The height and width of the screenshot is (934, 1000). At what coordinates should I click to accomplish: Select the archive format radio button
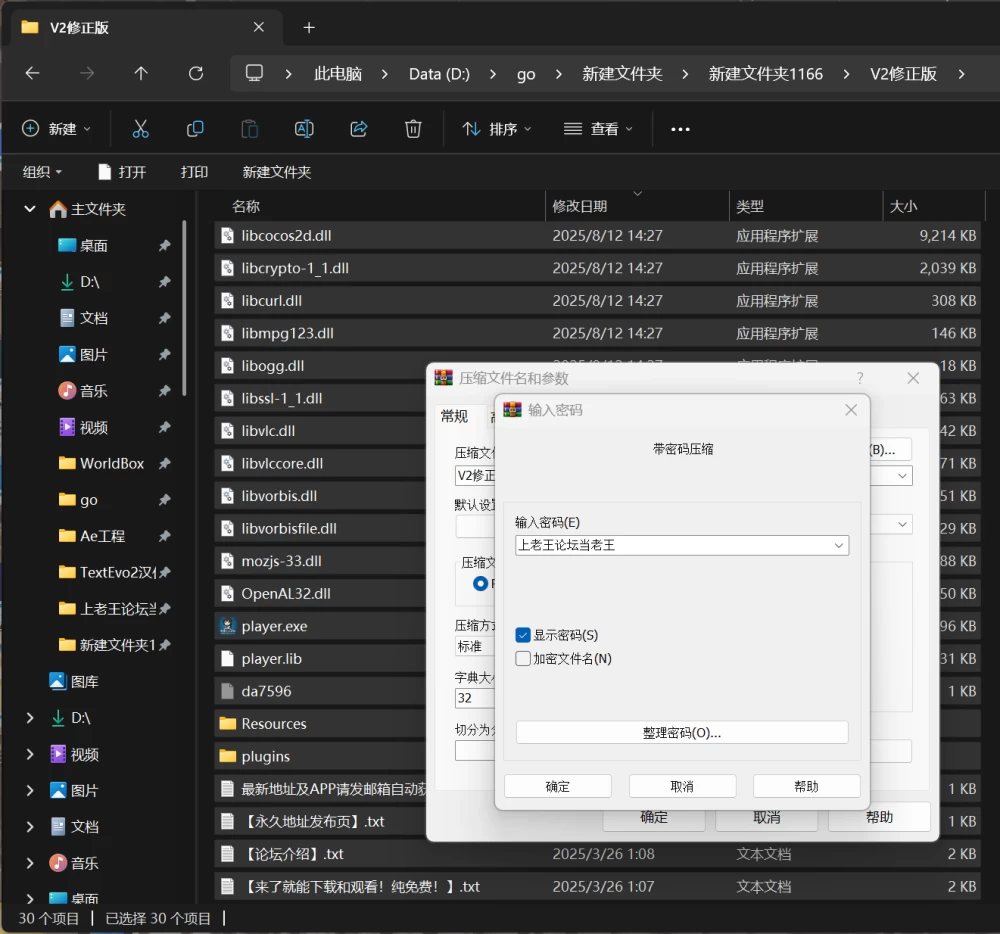tap(480, 583)
